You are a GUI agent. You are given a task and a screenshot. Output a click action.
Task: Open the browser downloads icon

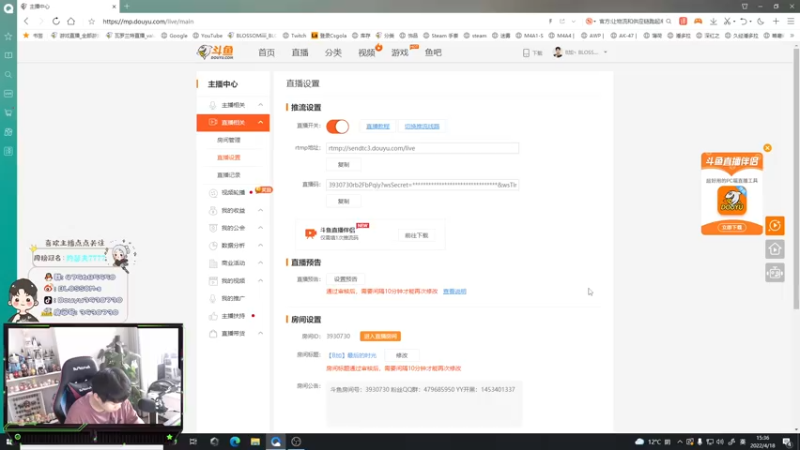point(713,21)
